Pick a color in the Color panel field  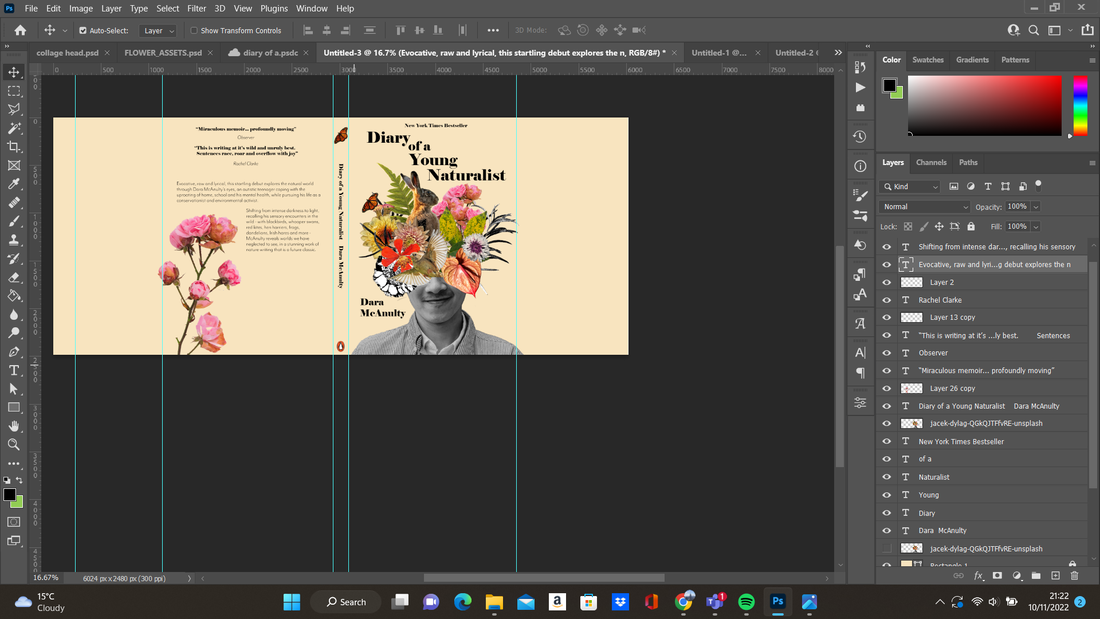984,105
